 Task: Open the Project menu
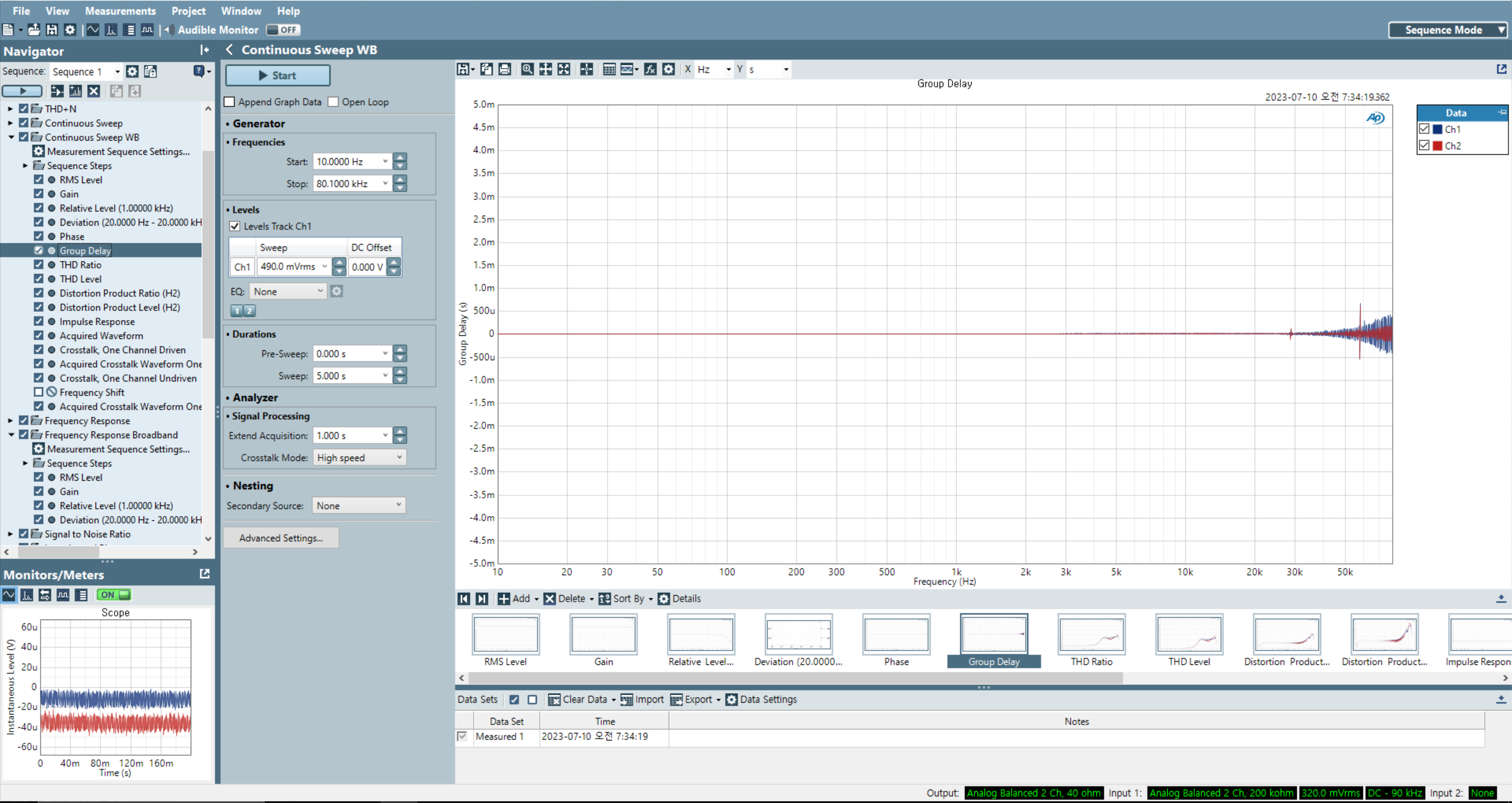coord(188,11)
